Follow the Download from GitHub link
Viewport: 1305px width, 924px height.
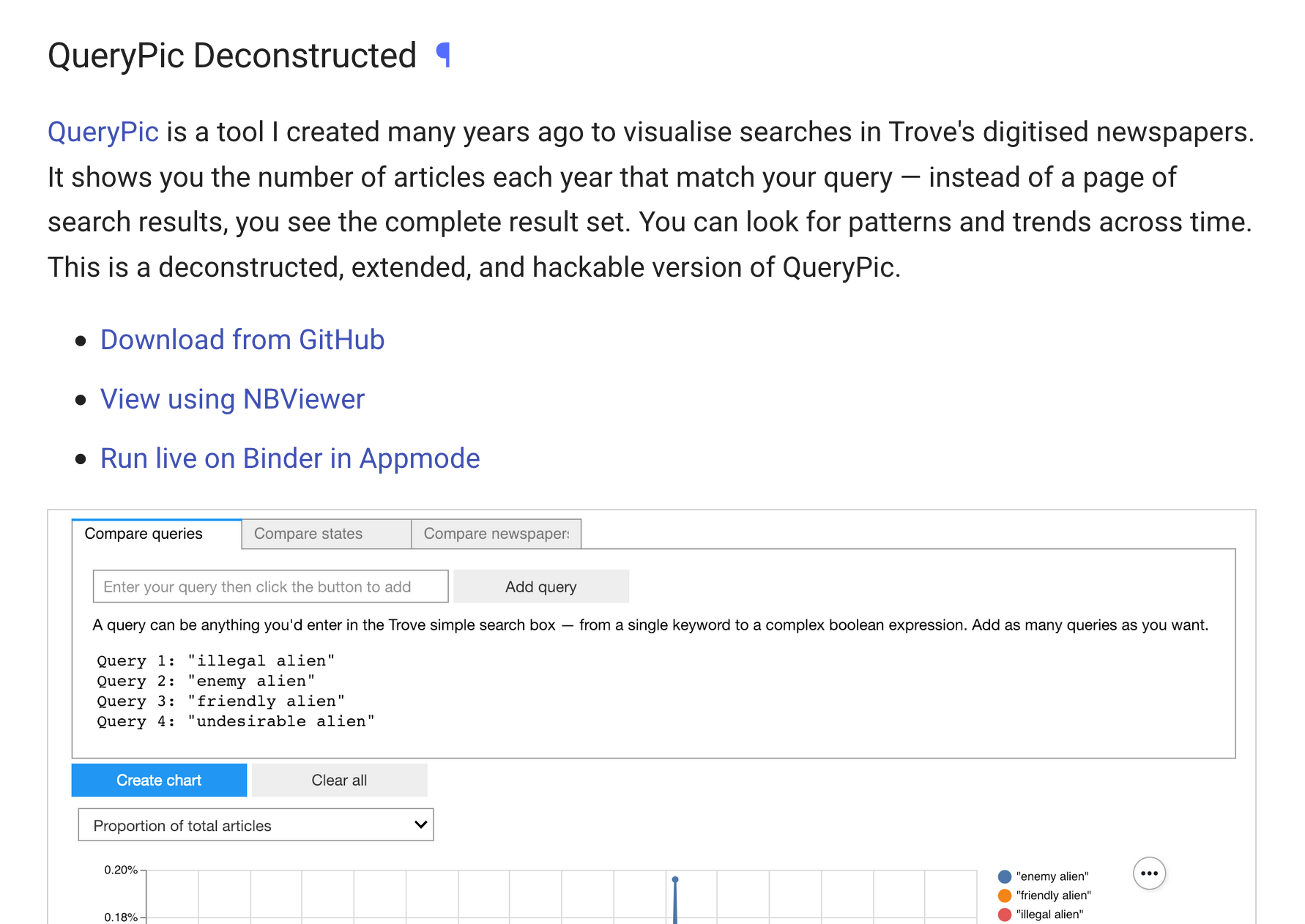point(242,340)
